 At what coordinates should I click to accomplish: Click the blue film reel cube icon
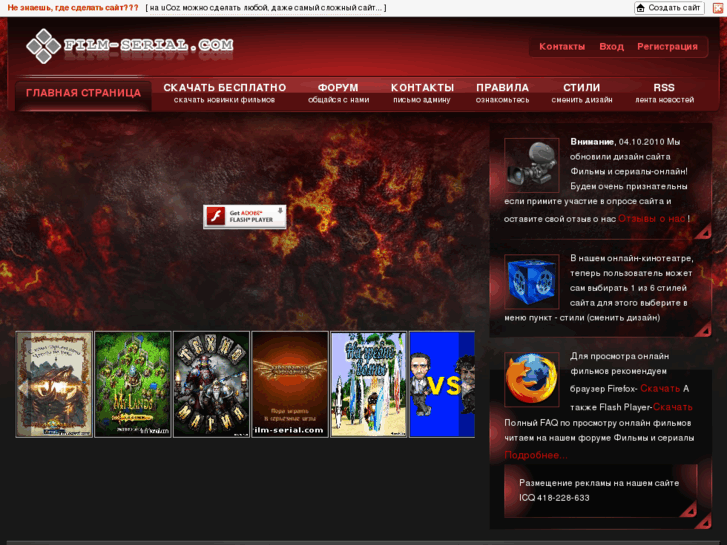531,282
